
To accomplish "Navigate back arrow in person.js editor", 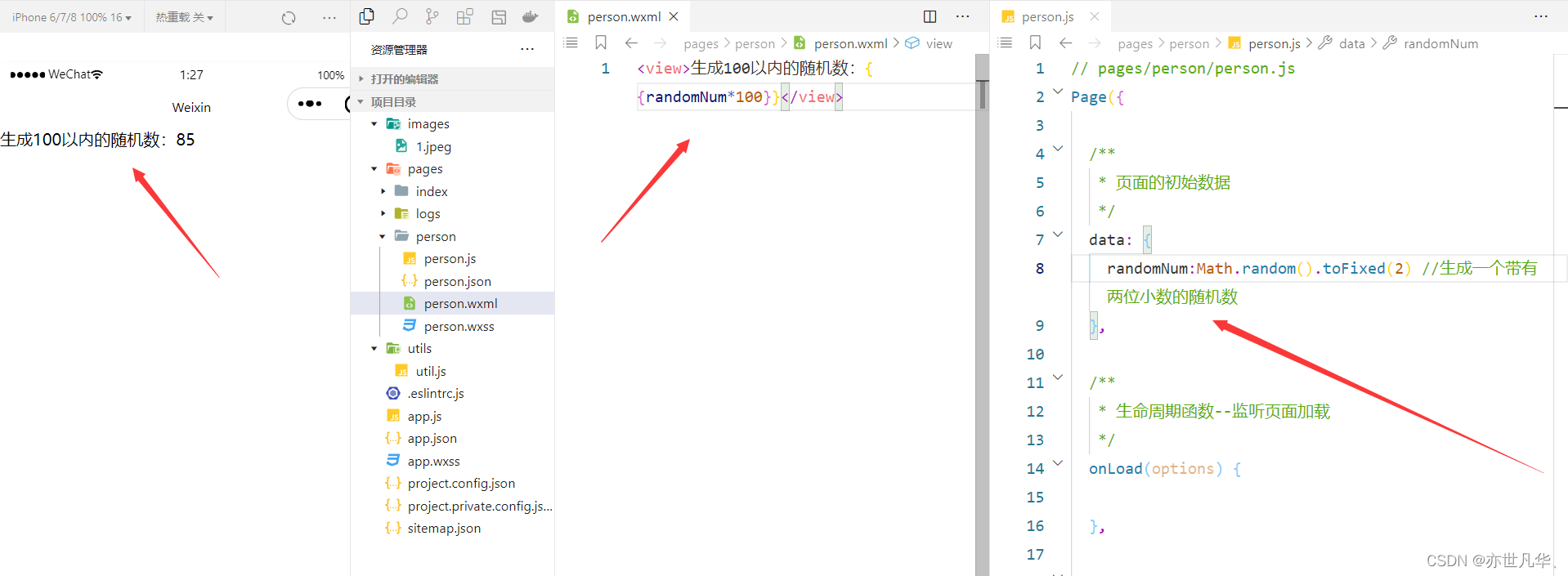I will click(1065, 42).
